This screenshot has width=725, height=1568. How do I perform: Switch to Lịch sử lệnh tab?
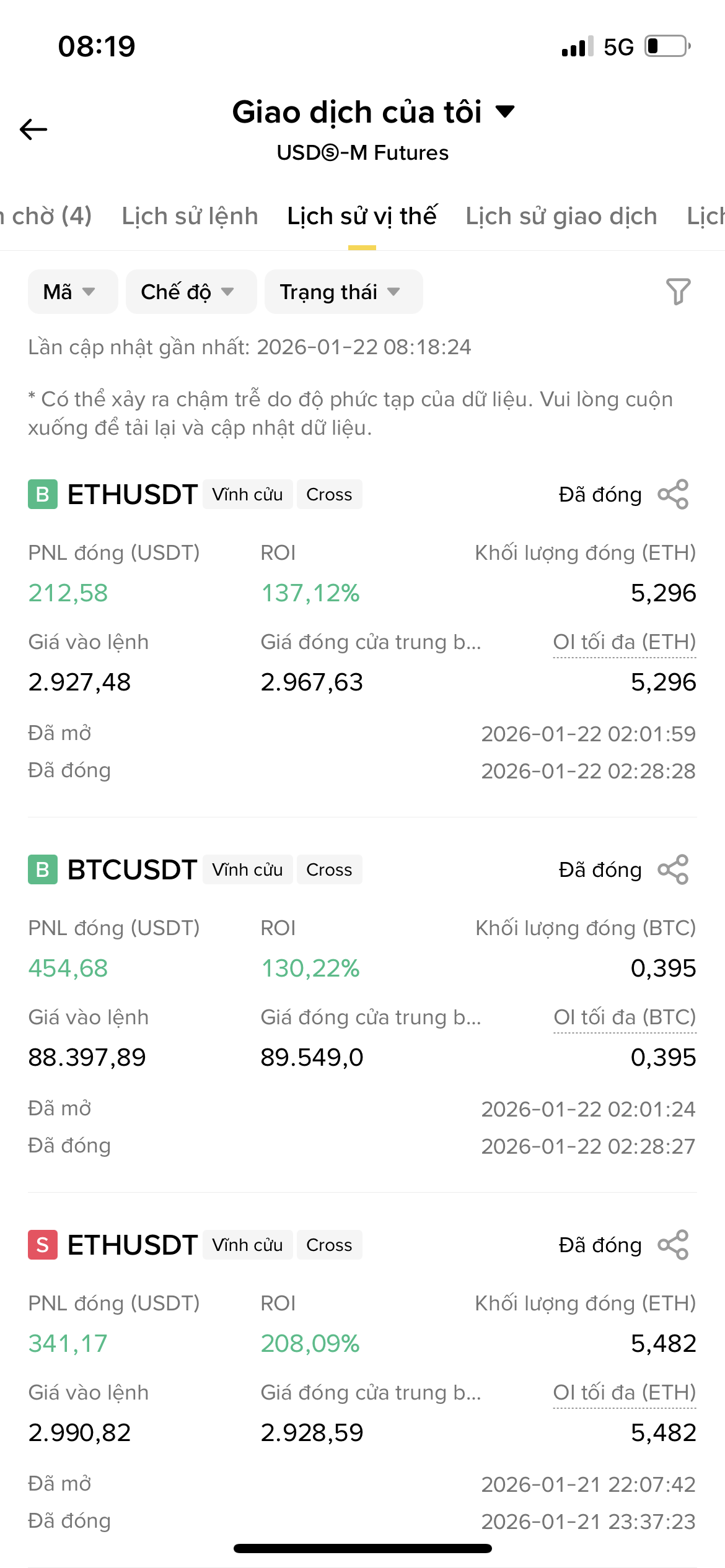[190, 216]
